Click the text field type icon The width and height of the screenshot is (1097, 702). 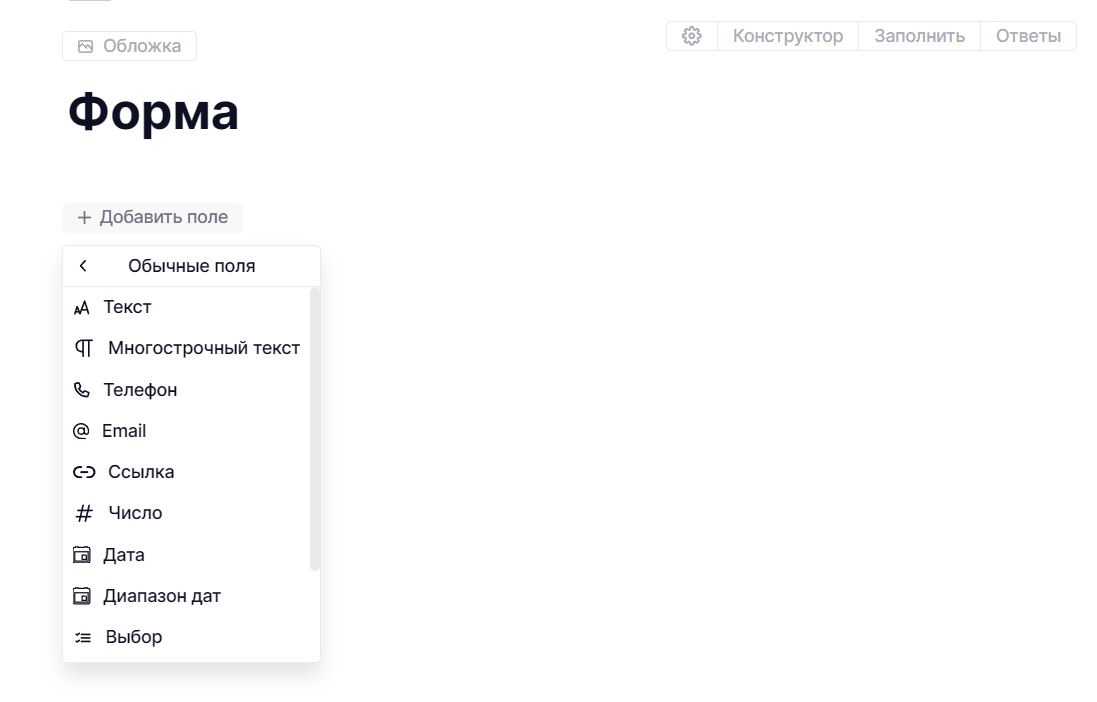[x=82, y=308]
